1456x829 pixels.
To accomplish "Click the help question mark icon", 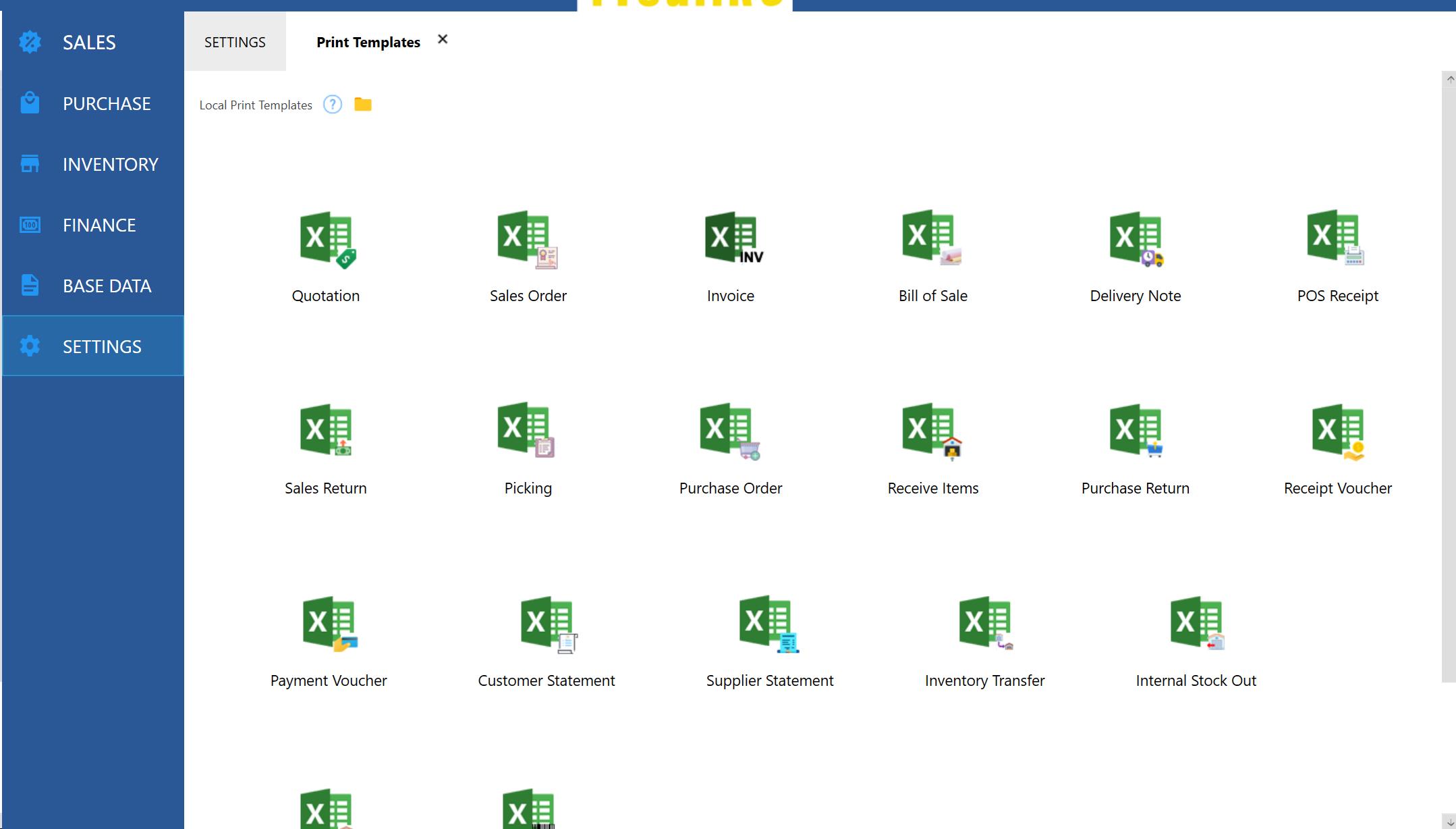I will (x=333, y=105).
